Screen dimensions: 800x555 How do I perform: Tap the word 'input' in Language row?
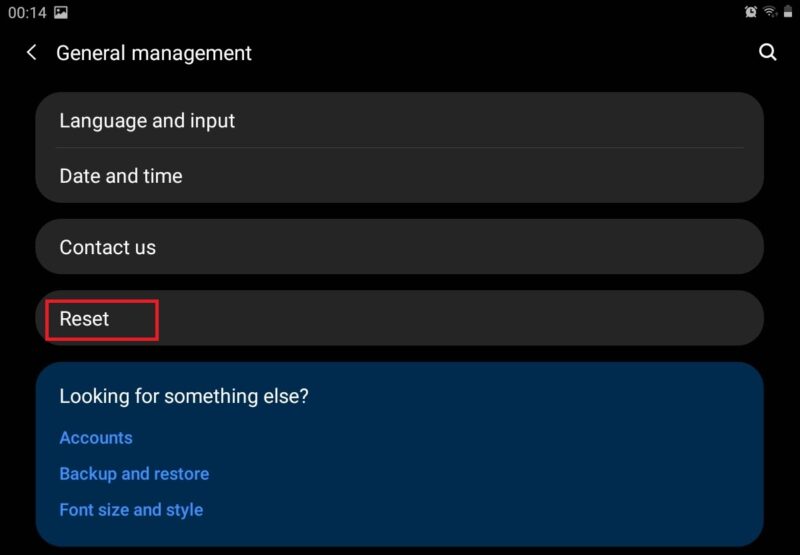click(212, 121)
